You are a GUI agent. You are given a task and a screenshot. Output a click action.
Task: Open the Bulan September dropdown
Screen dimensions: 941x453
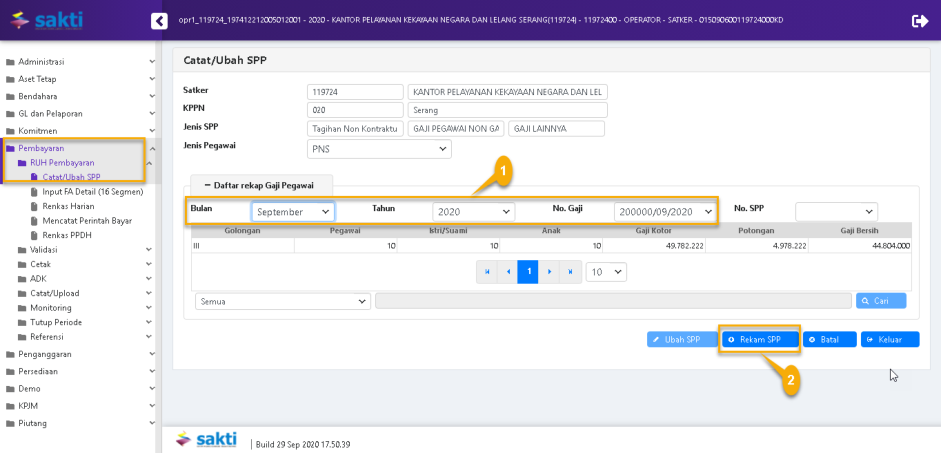[x=293, y=212]
